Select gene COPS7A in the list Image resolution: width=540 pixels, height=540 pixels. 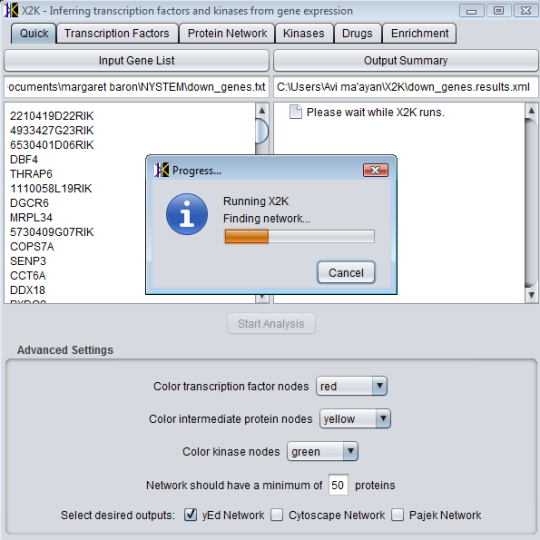(x=32, y=247)
